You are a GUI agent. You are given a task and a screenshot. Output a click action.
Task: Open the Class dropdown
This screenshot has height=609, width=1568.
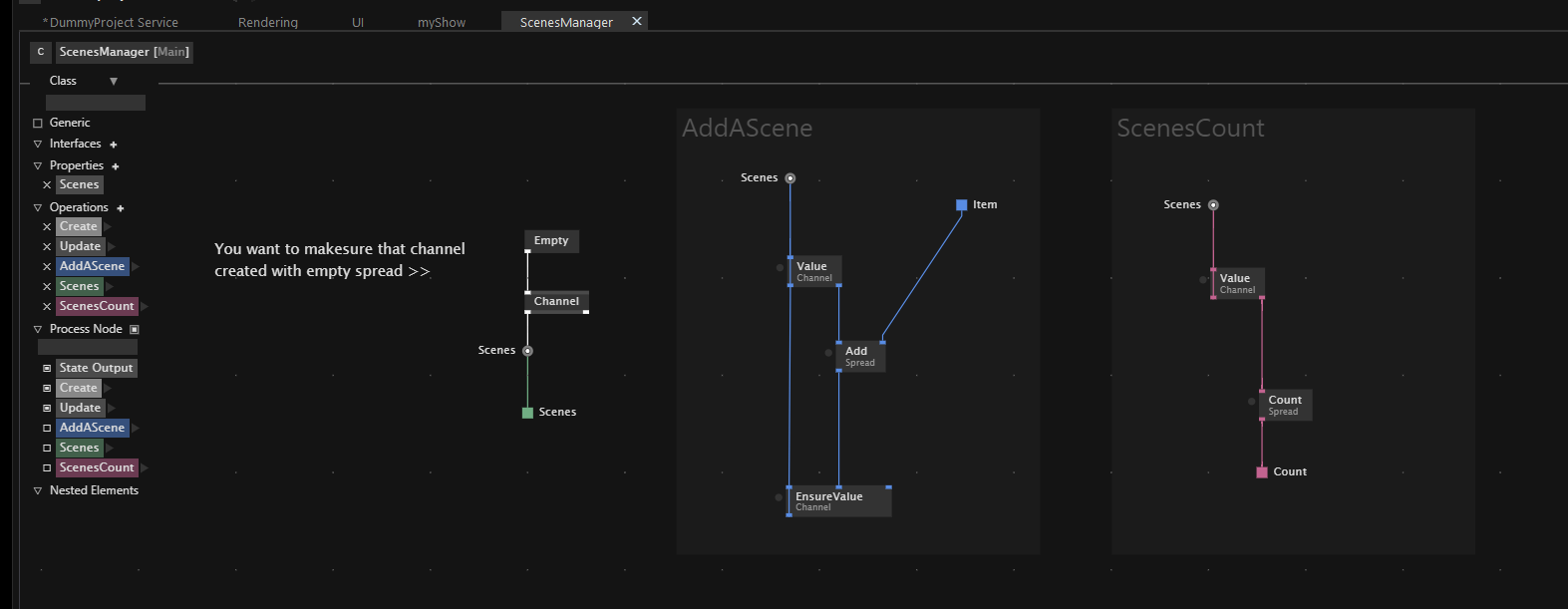114,82
